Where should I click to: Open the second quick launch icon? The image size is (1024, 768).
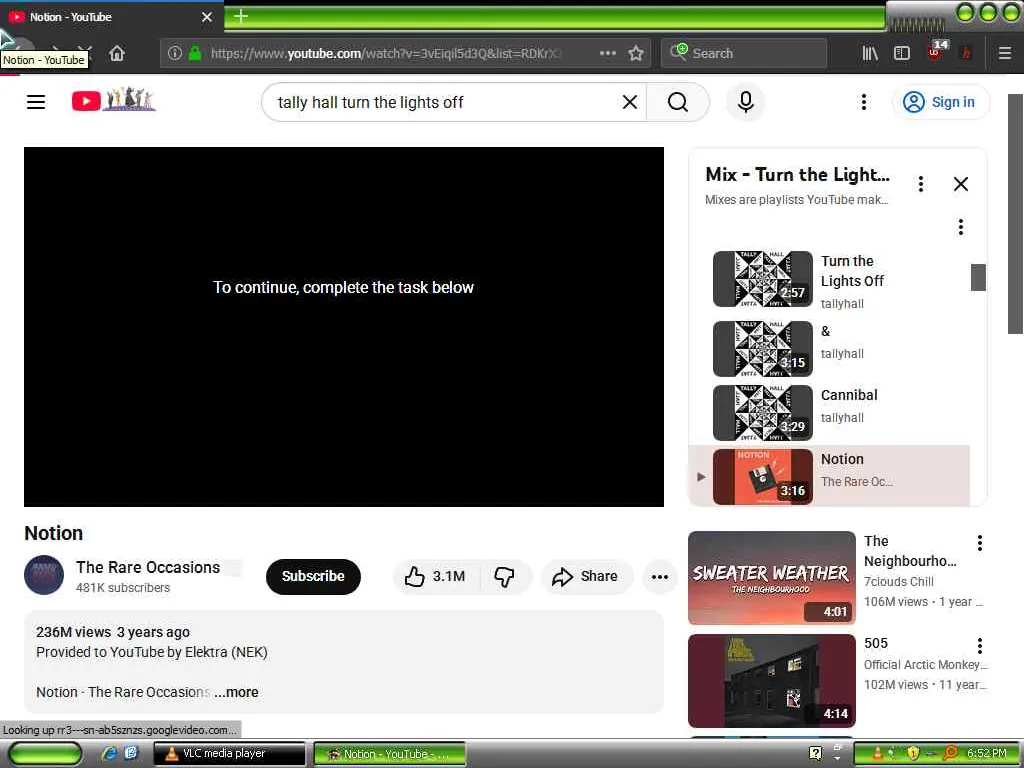131,754
